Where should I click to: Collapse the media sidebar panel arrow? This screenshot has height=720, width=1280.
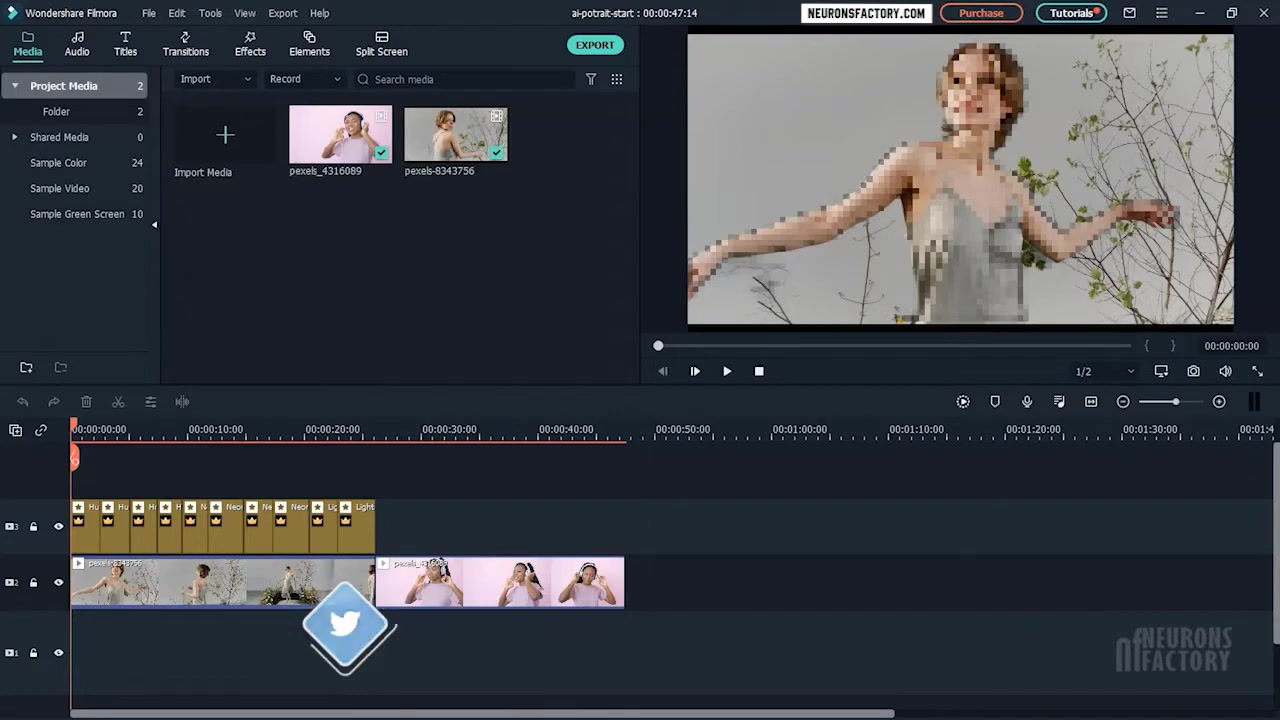click(154, 225)
